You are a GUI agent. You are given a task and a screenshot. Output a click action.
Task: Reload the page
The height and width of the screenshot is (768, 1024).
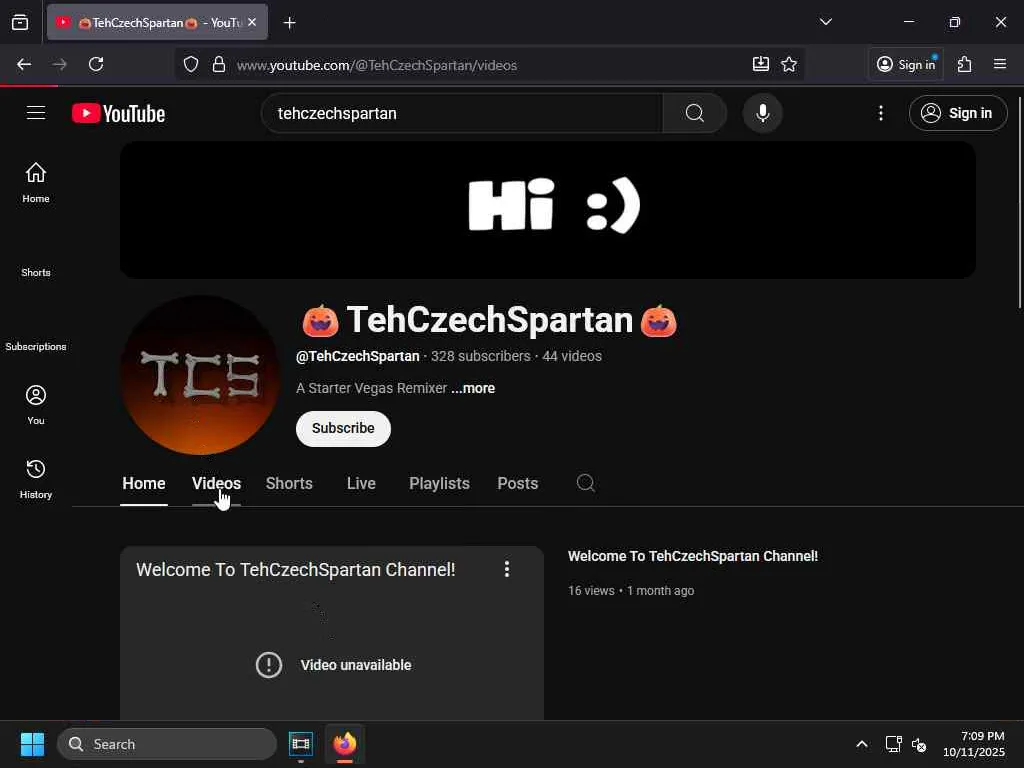click(96, 64)
